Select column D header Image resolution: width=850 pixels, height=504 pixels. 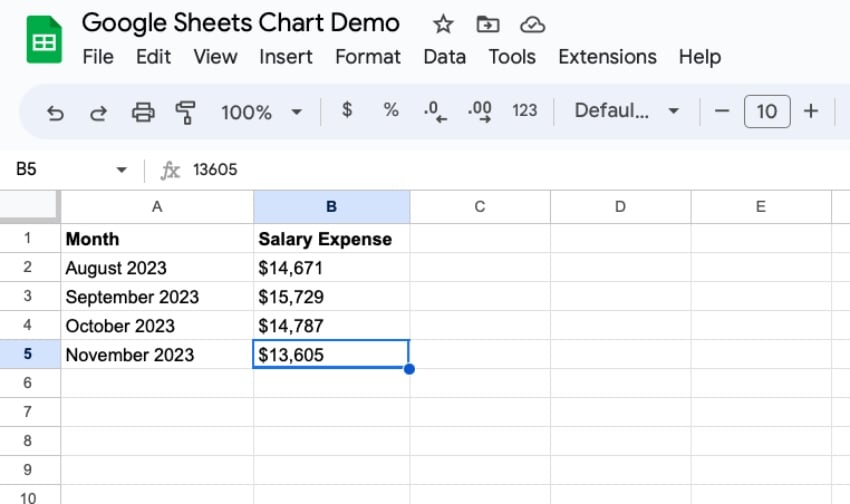click(x=620, y=206)
